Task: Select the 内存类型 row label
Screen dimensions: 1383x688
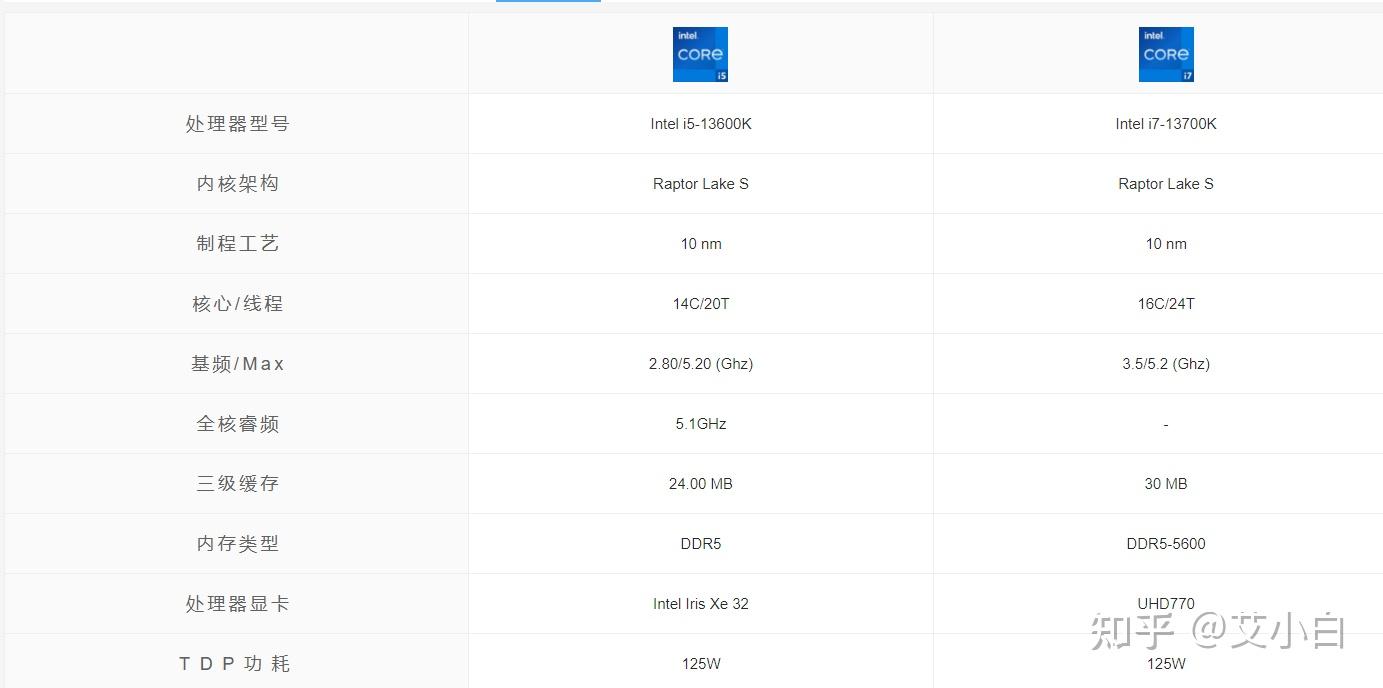Action: (x=237, y=544)
